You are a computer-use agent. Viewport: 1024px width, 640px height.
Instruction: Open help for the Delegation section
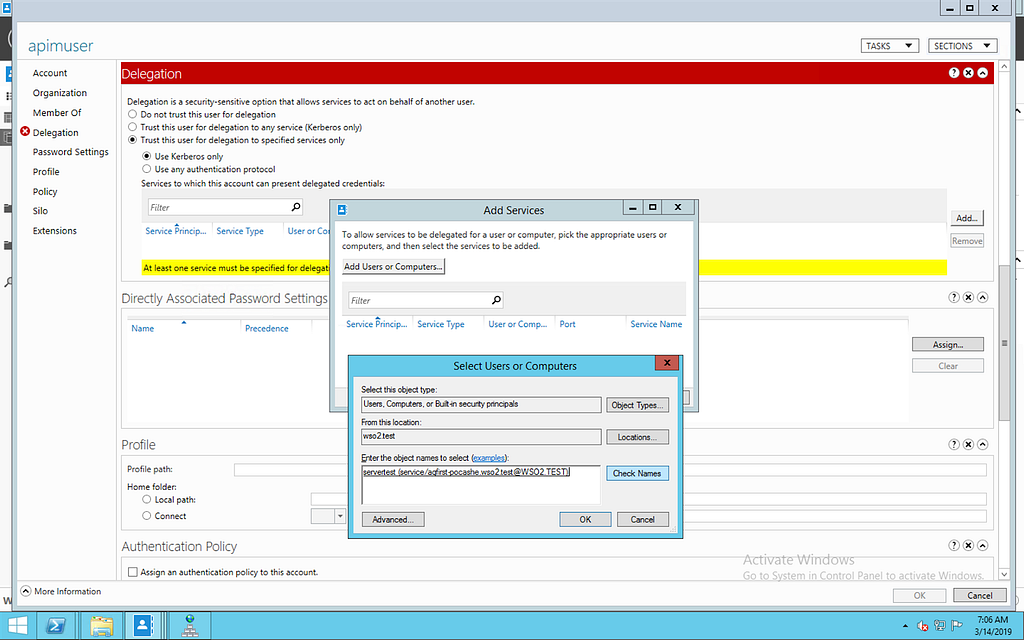tap(953, 73)
